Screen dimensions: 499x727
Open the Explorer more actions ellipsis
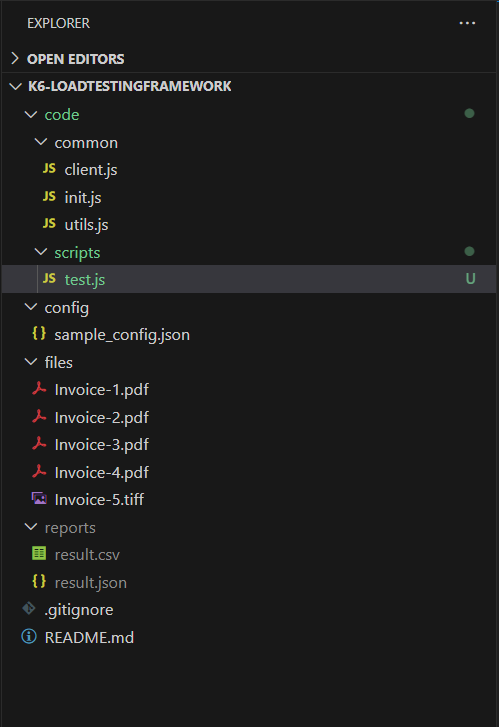click(467, 23)
